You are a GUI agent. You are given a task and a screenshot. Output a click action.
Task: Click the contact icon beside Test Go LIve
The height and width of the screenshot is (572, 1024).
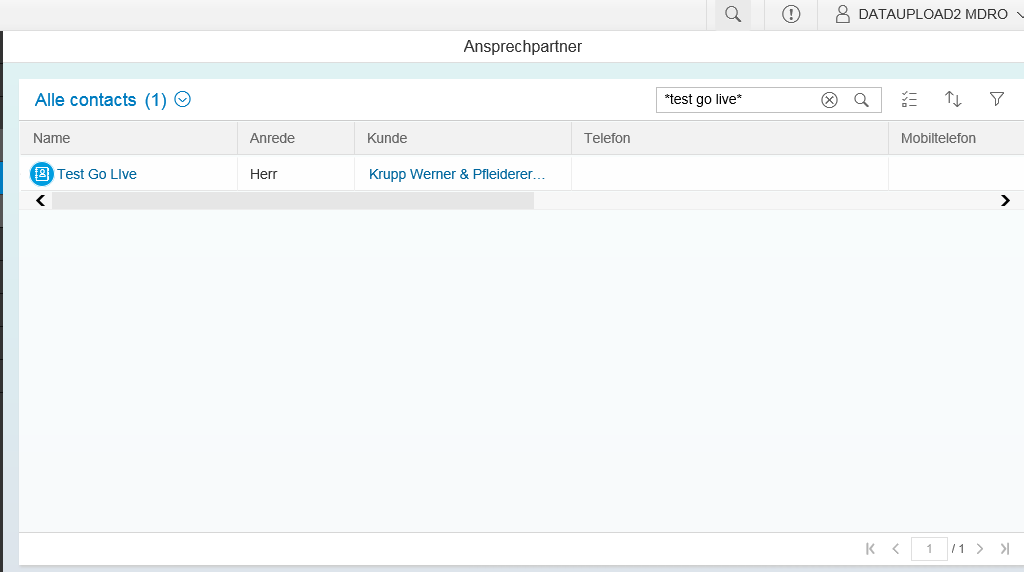click(42, 174)
